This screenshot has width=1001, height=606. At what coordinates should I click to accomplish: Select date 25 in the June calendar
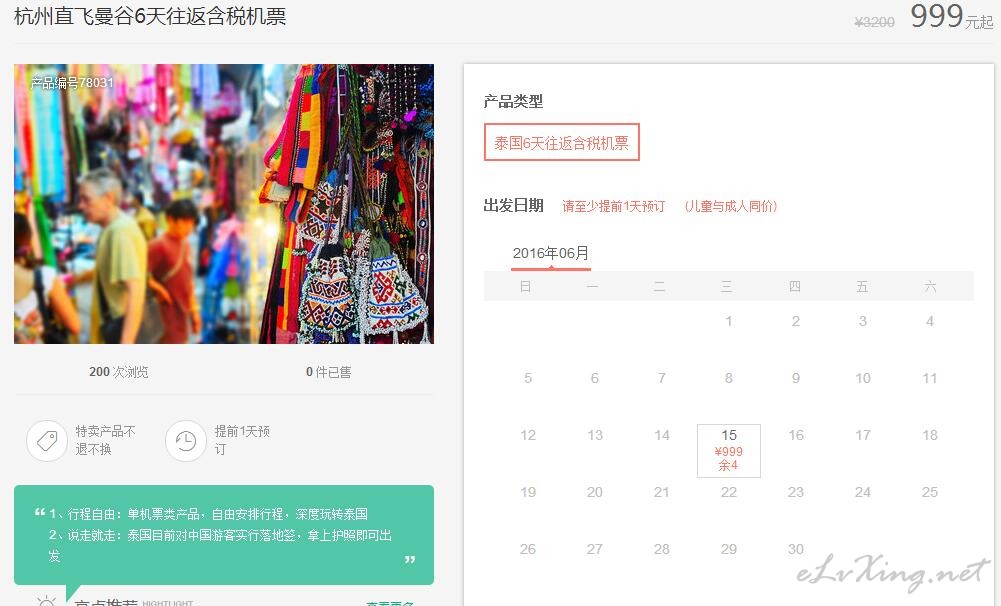tap(930, 492)
